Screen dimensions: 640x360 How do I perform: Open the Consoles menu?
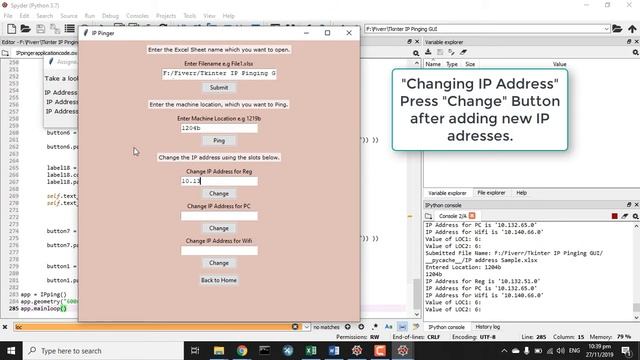click(138, 16)
